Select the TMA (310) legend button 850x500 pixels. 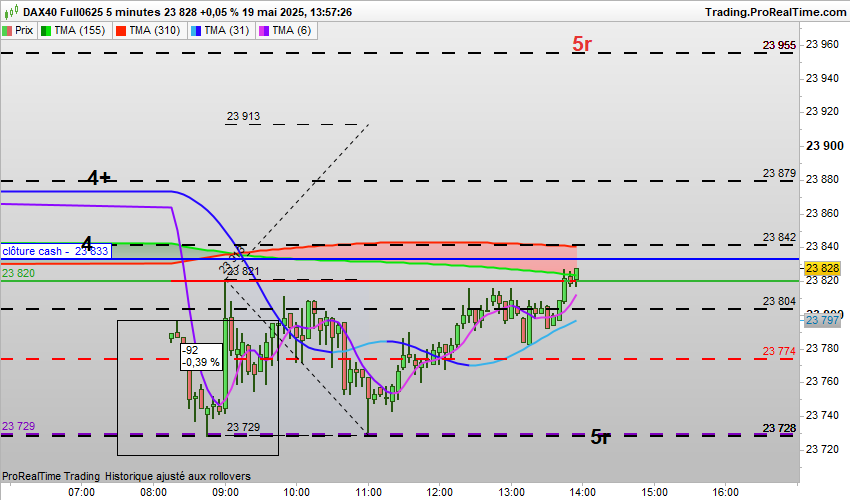[149, 30]
